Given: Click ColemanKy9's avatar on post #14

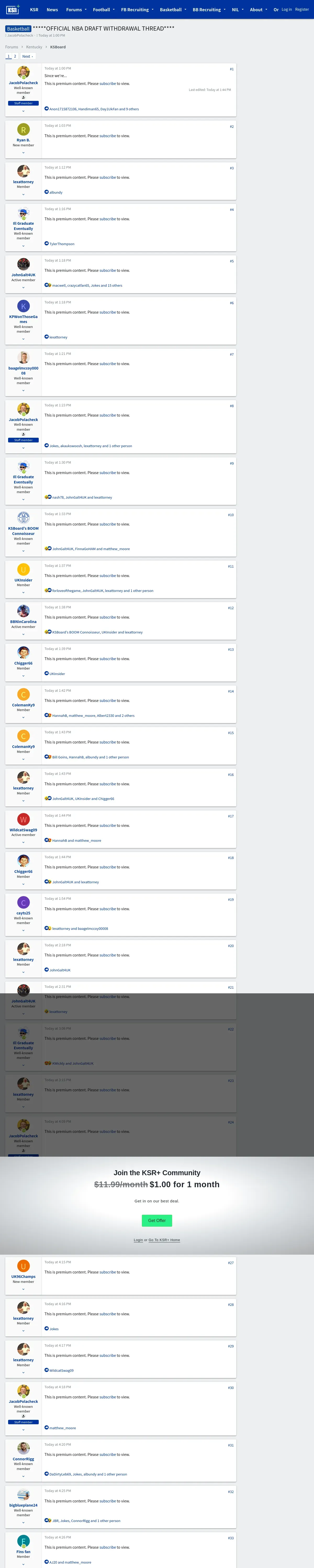Looking at the screenshot, I should (x=23, y=695).
